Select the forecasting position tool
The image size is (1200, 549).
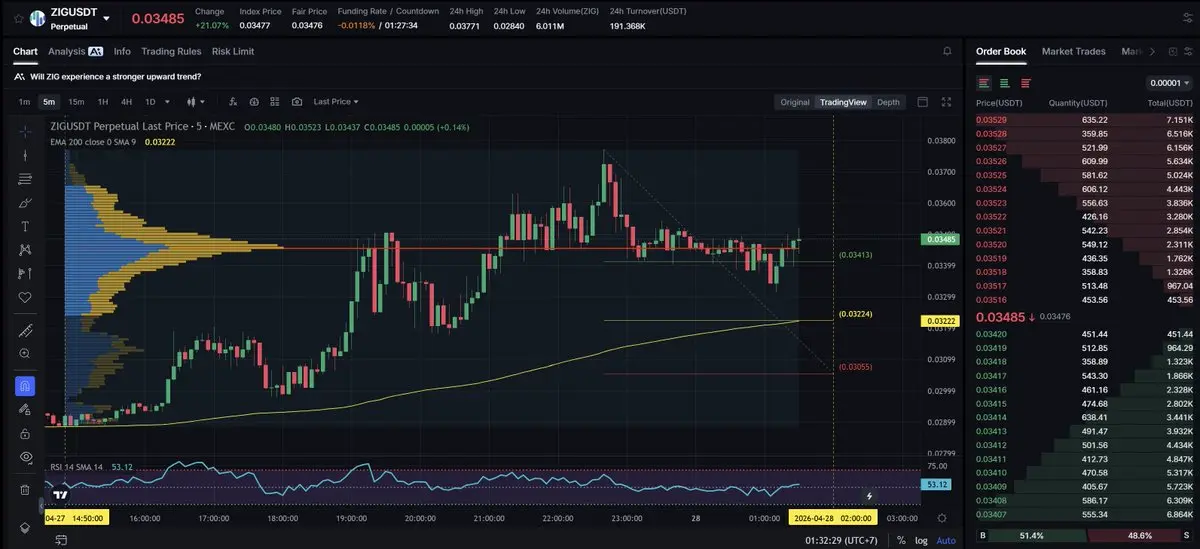tap(25, 273)
